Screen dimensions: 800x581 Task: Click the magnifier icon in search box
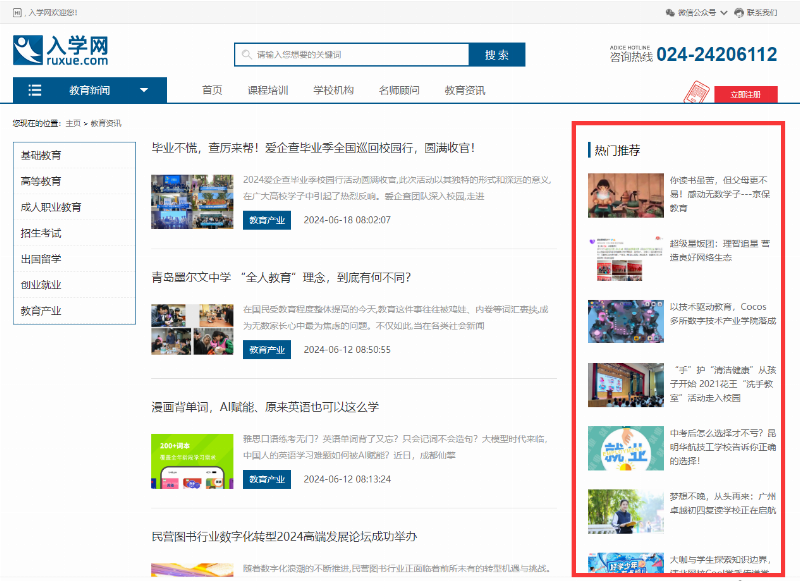tap(246, 55)
